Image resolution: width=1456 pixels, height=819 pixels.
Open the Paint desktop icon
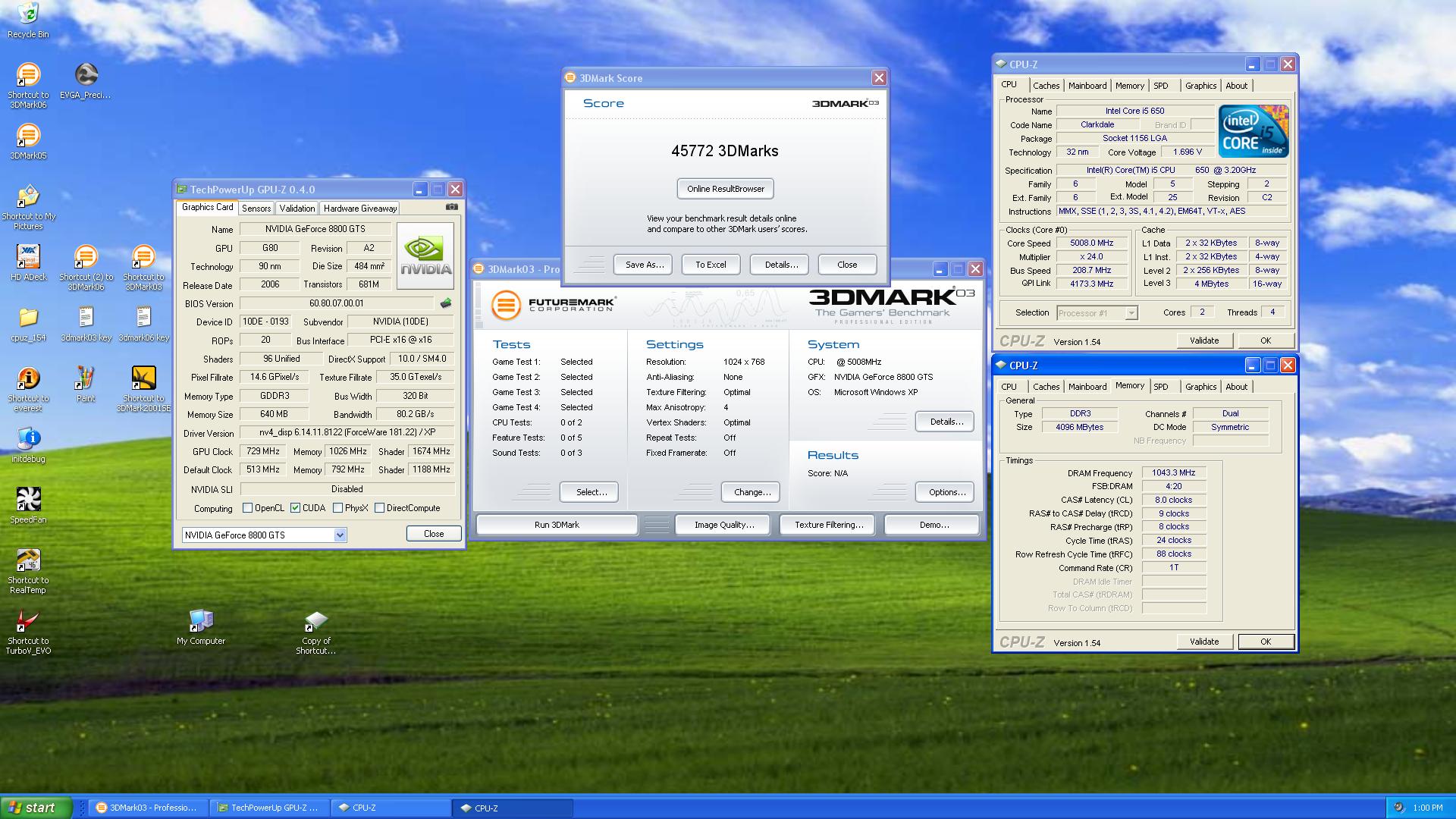[86, 378]
